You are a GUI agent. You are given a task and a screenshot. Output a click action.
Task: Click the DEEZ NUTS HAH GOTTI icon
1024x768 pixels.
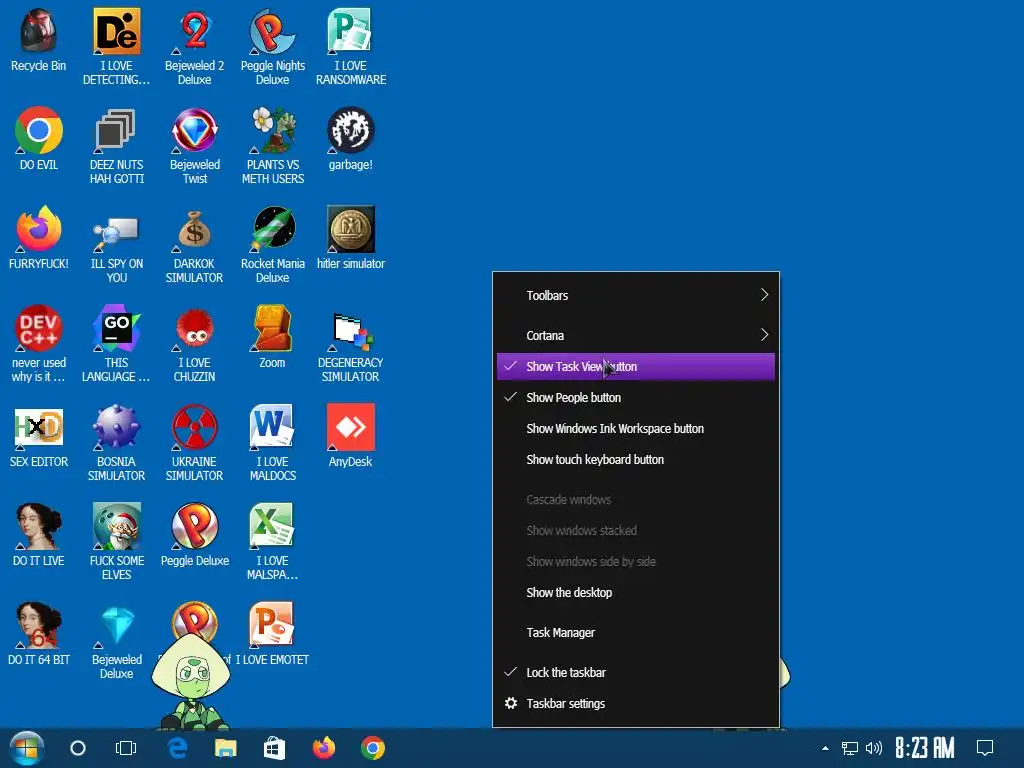[x=116, y=131]
